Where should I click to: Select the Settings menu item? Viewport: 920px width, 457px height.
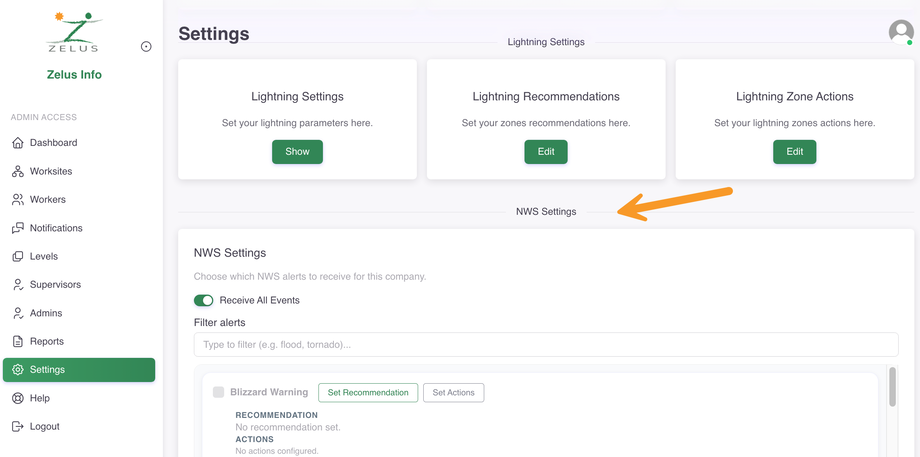click(x=47, y=370)
